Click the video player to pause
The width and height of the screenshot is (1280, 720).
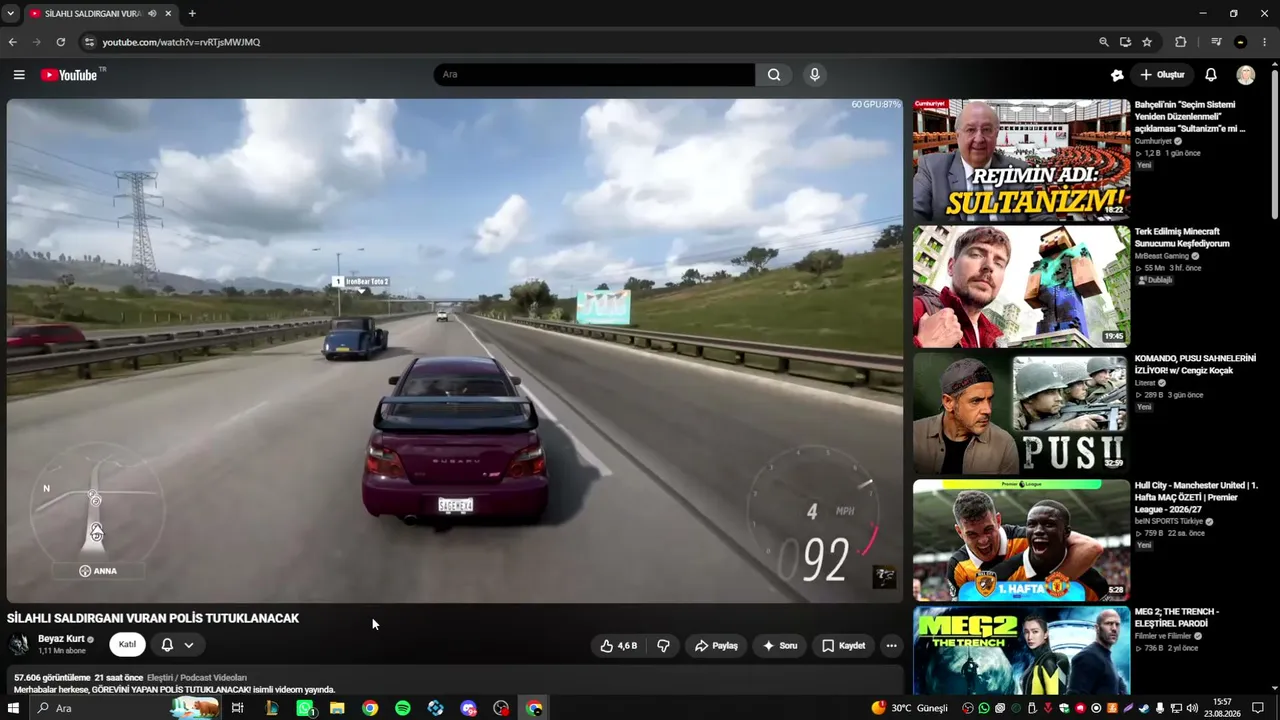pyautogui.click(x=455, y=350)
